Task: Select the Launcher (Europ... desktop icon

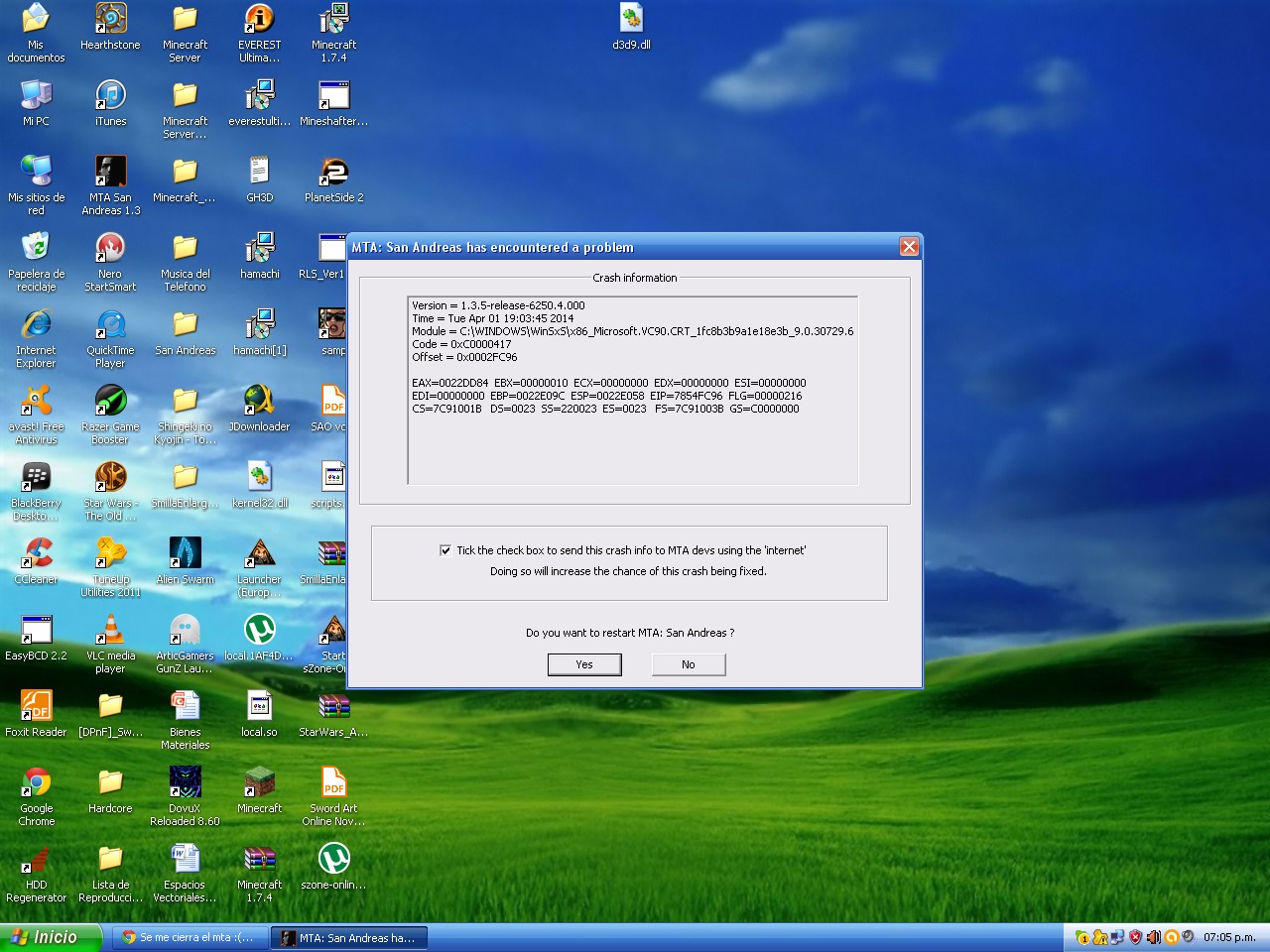Action: [259, 567]
